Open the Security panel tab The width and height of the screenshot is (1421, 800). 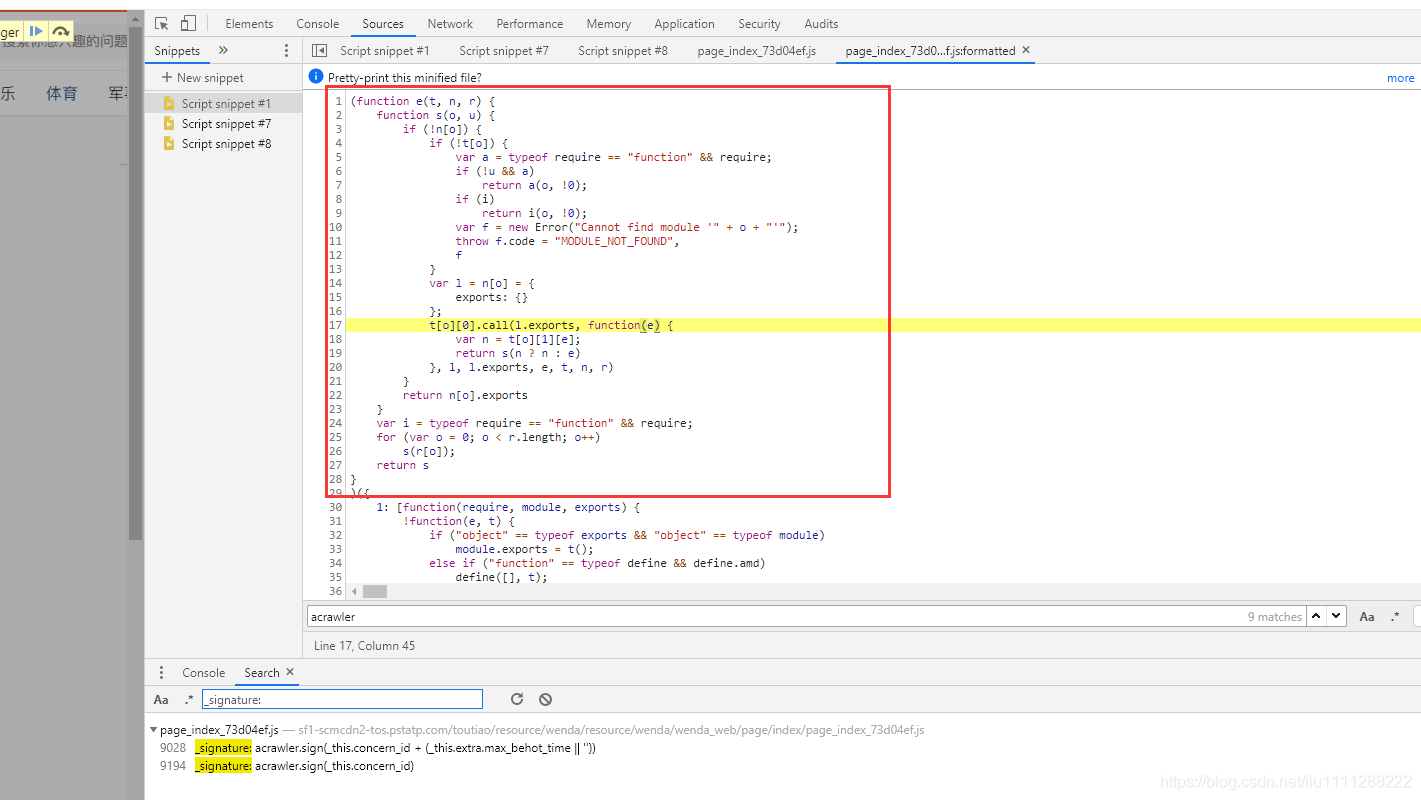pos(759,23)
